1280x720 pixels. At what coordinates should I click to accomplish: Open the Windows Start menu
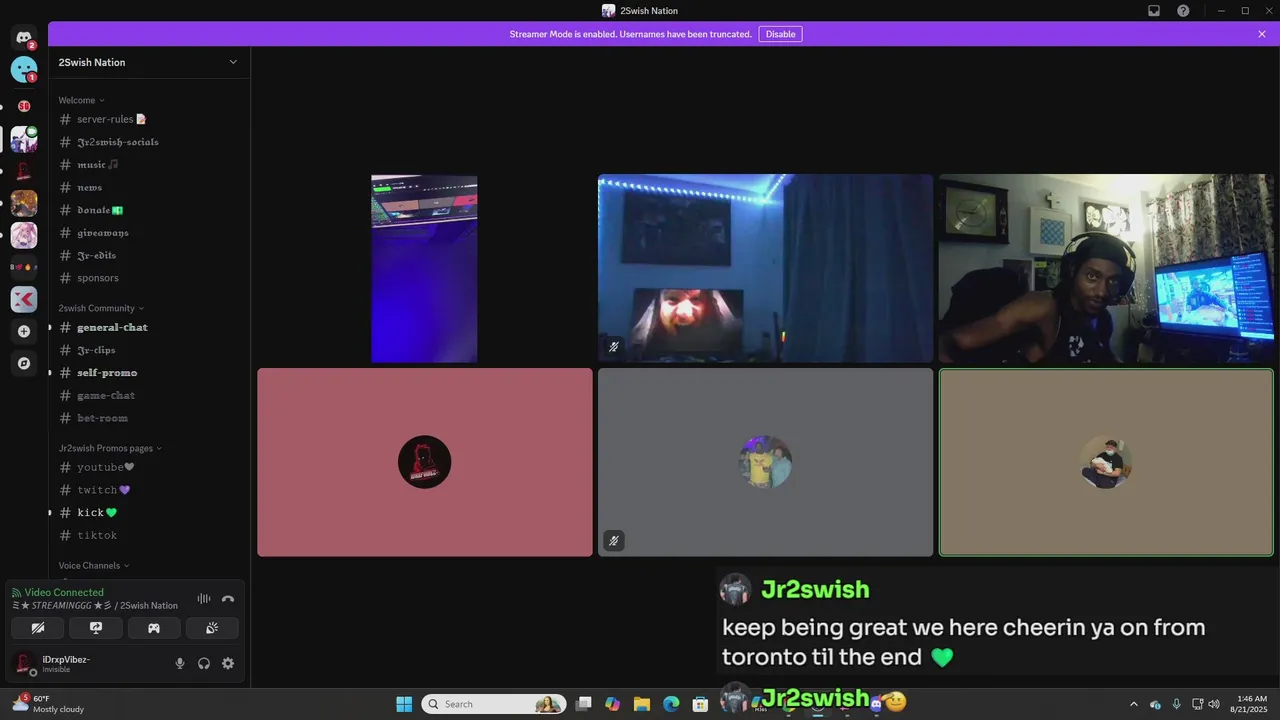[404, 704]
